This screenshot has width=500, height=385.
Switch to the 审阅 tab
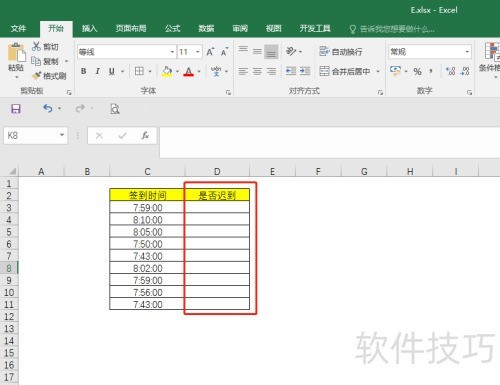click(x=240, y=29)
